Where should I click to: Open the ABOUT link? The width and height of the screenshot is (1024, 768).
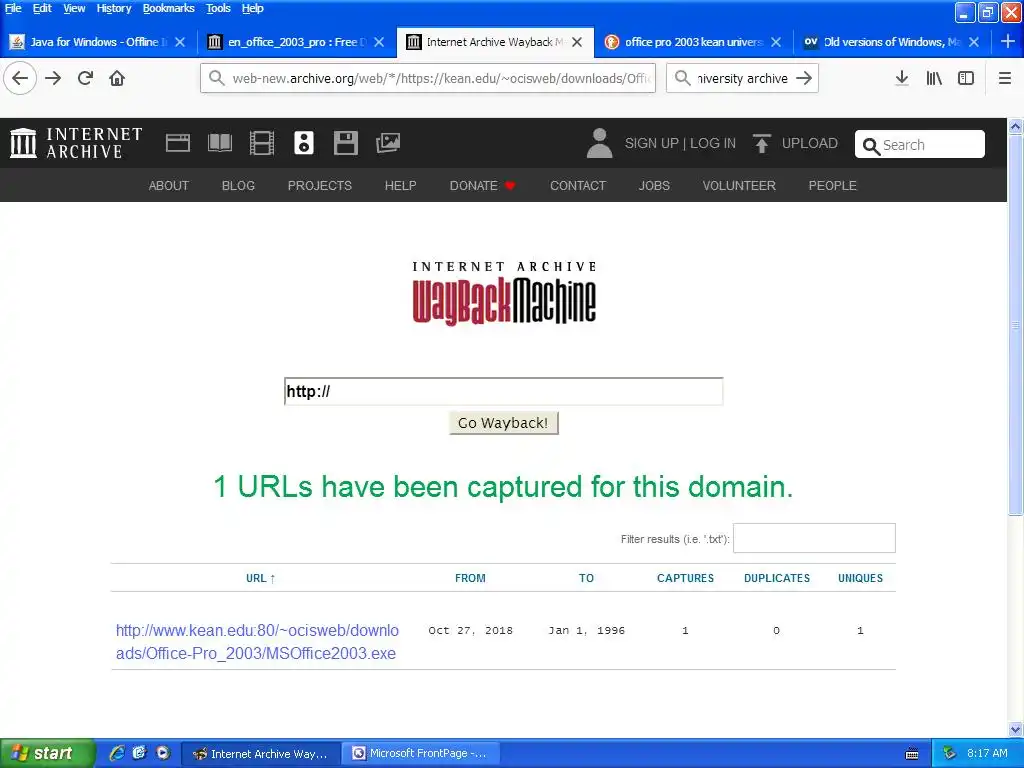click(168, 185)
